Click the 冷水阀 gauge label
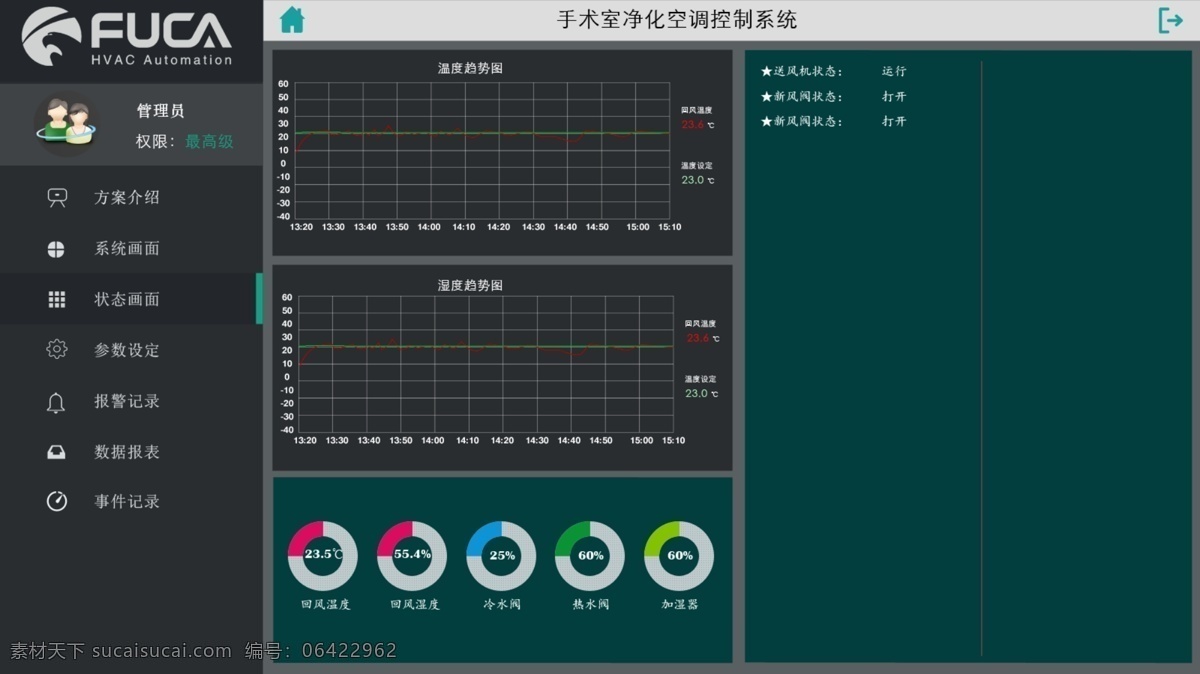Viewport: 1200px width, 674px height. click(501, 605)
